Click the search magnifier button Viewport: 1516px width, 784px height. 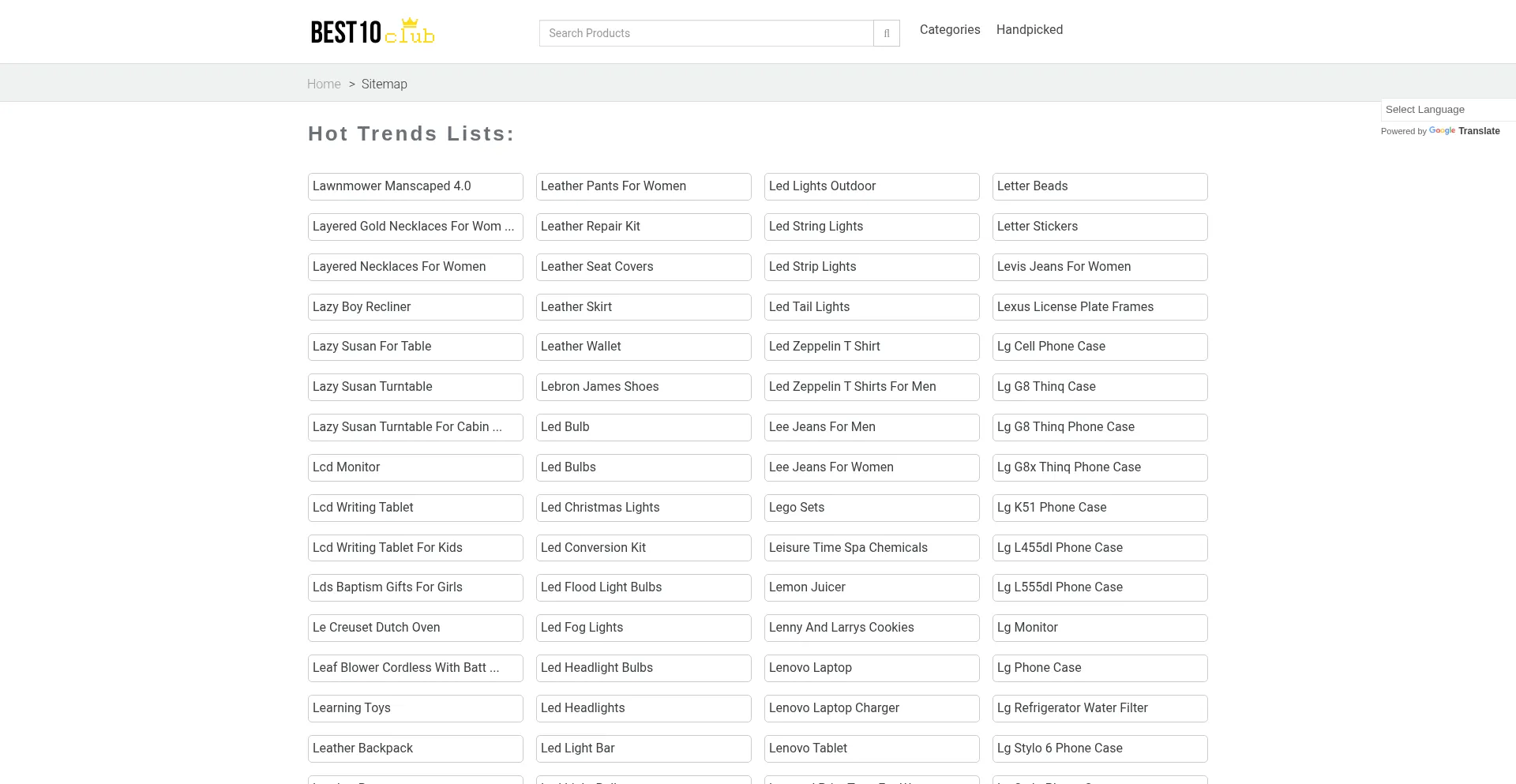[x=887, y=33]
